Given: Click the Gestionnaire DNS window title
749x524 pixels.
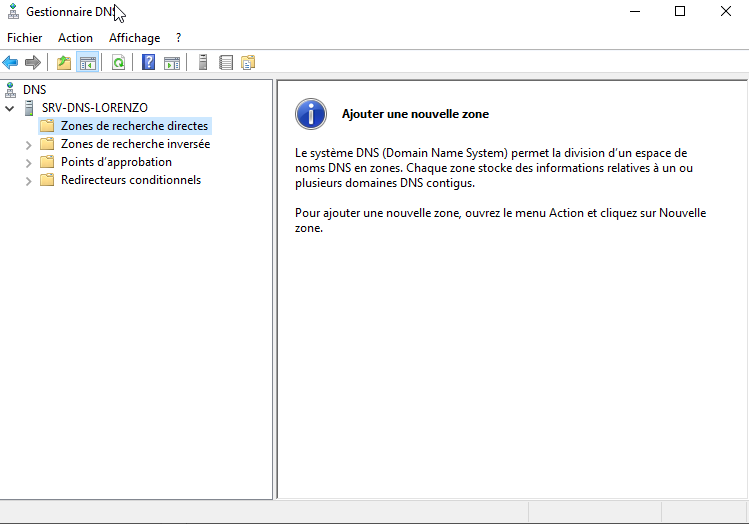Looking at the screenshot, I should coord(71,11).
